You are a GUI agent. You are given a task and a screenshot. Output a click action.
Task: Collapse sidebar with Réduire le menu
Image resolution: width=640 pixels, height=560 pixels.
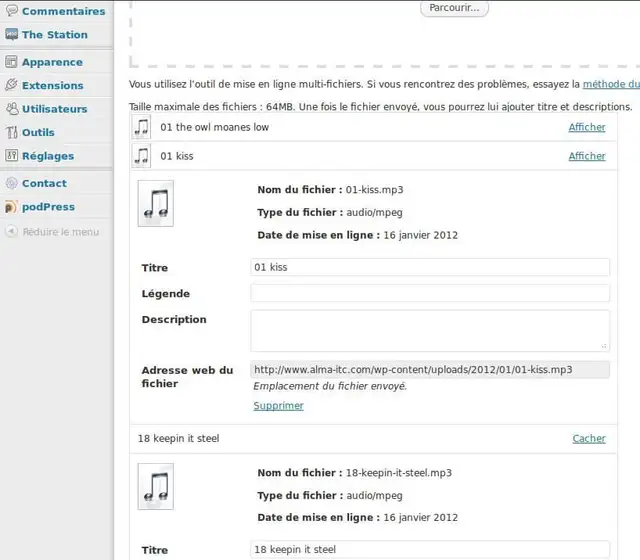(61, 232)
